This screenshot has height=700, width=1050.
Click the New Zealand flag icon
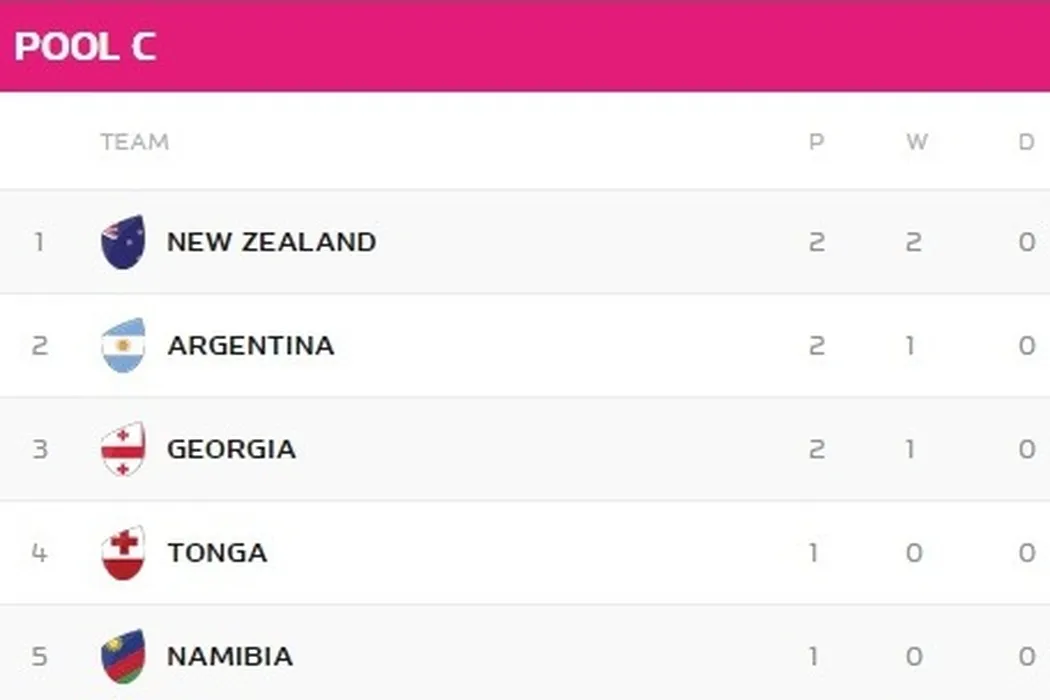coord(123,242)
